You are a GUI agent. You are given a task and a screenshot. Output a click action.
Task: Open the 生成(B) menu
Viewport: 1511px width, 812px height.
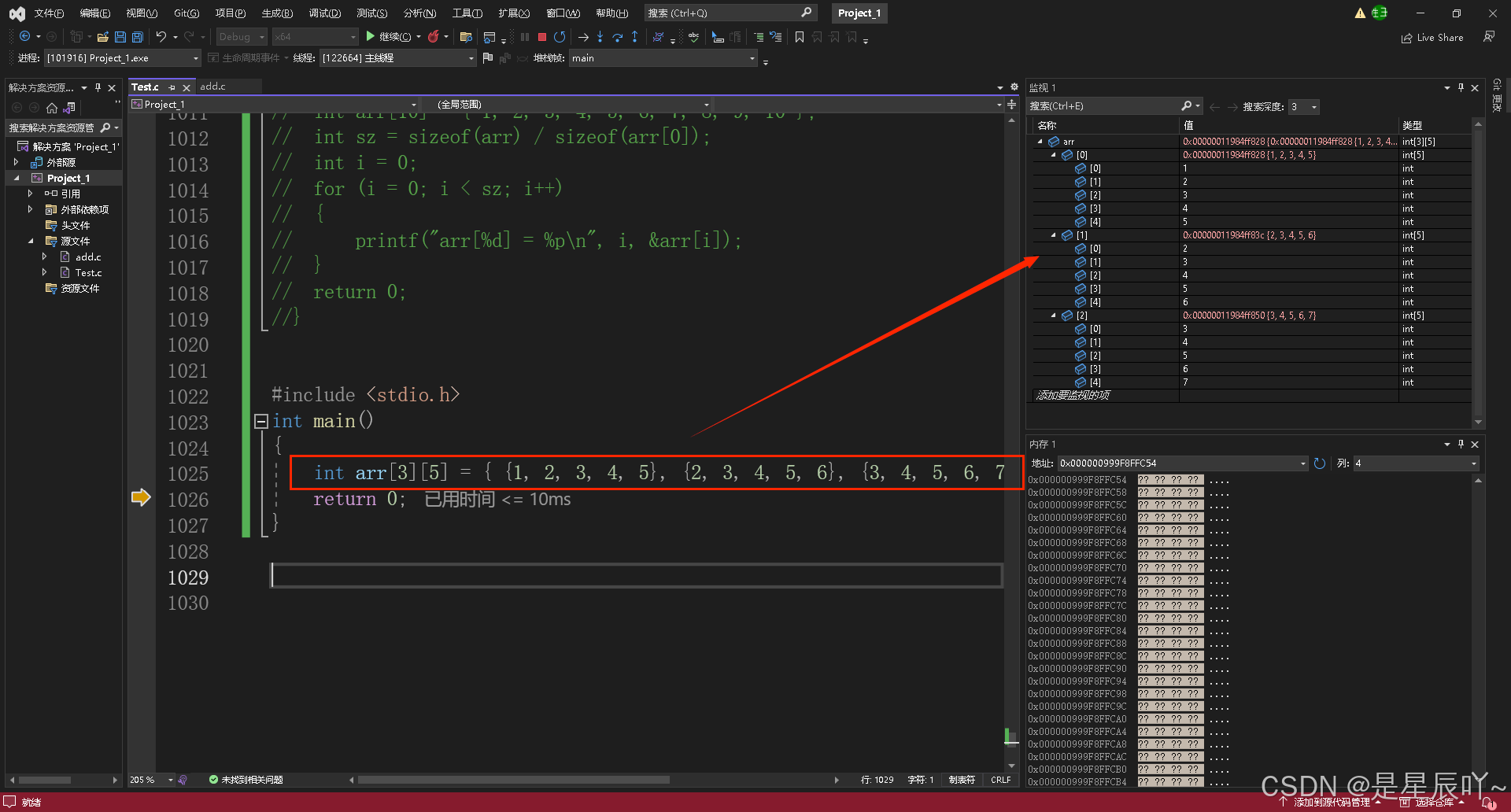[x=277, y=13]
